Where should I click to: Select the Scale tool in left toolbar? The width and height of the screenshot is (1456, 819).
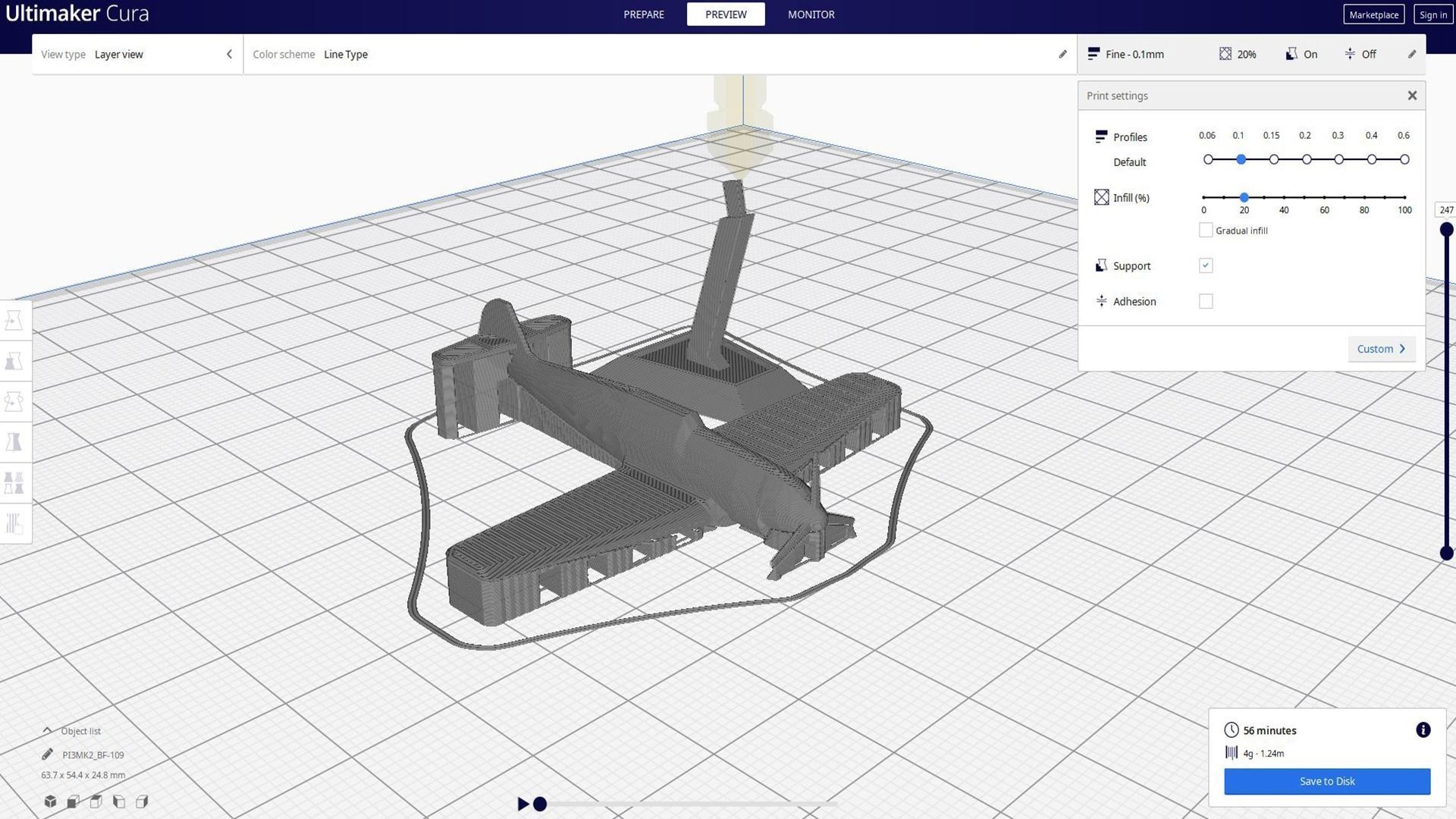(14, 361)
